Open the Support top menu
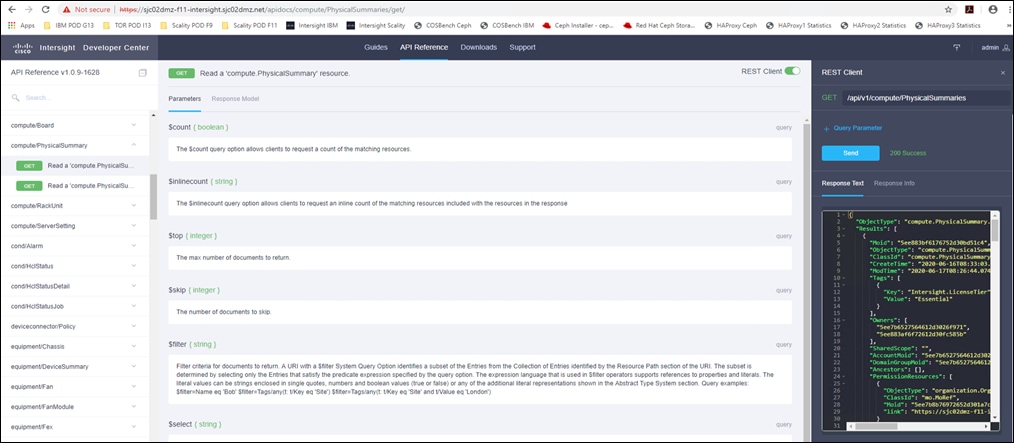 [522, 47]
